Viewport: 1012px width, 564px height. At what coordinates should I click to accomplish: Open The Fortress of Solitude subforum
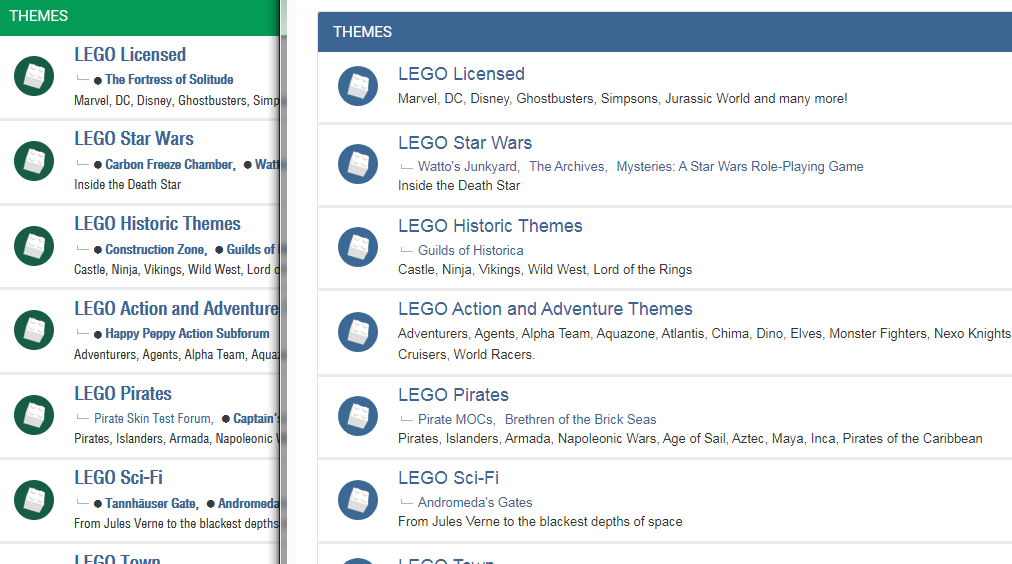tap(169, 80)
